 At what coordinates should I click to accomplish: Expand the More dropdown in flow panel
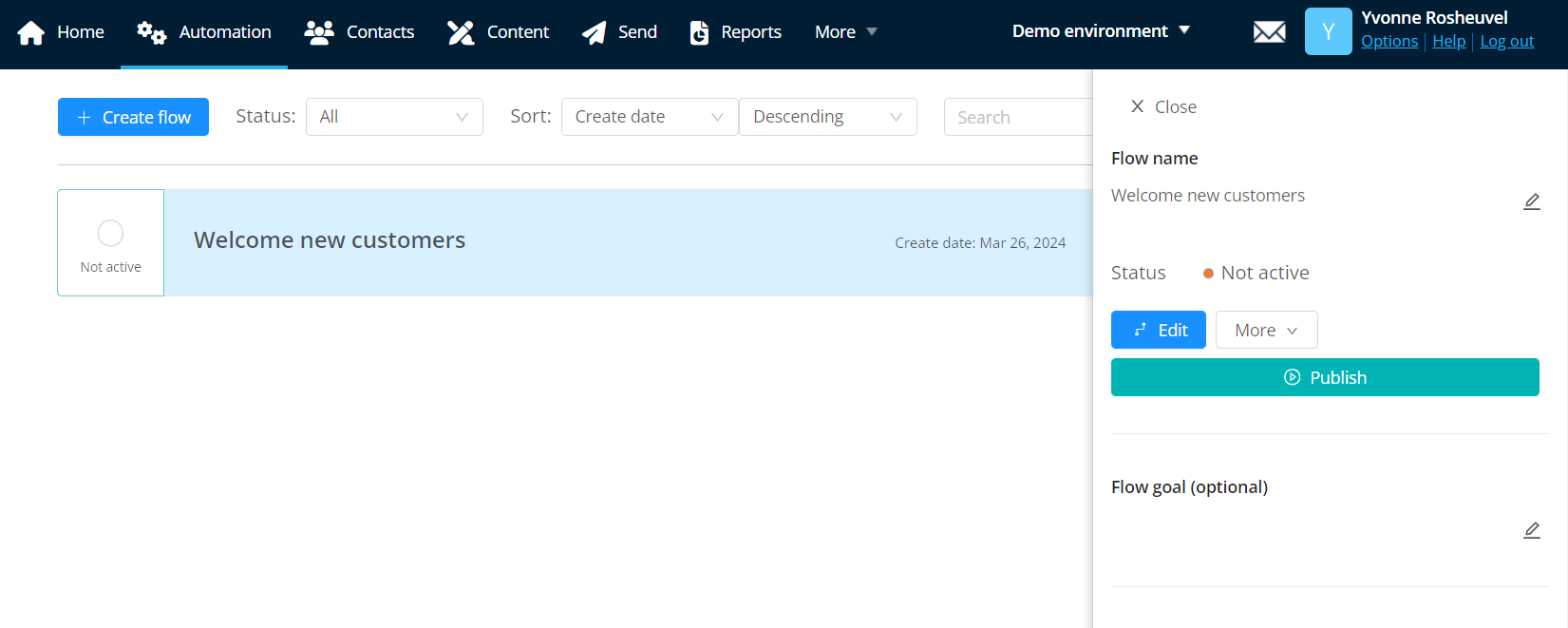pos(1266,330)
